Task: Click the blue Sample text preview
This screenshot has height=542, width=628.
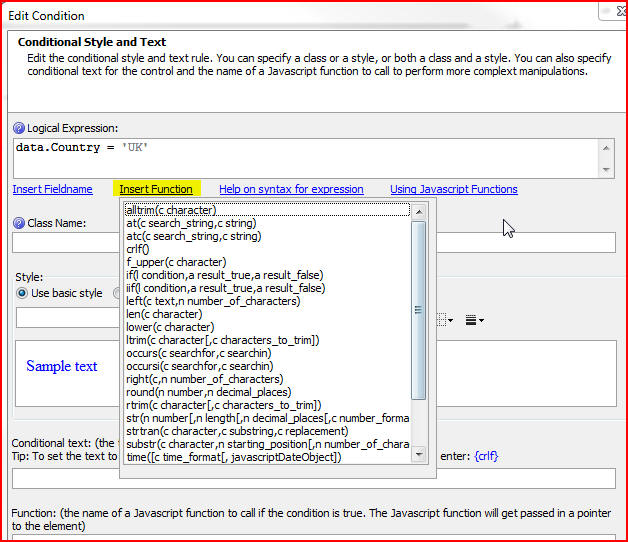Action: [62, 366]
